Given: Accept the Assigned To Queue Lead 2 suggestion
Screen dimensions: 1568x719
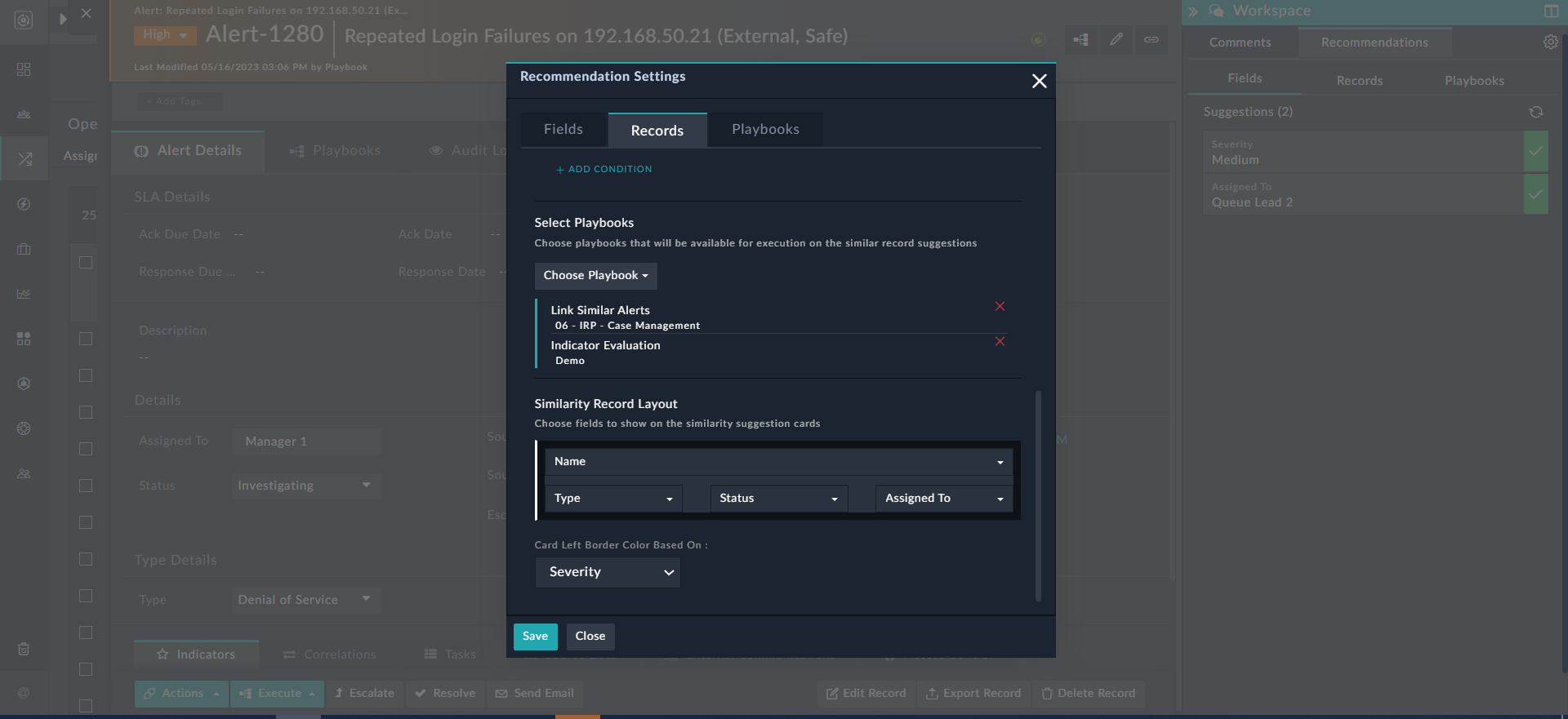Looking at the screenshot, I should (1535, 194).
